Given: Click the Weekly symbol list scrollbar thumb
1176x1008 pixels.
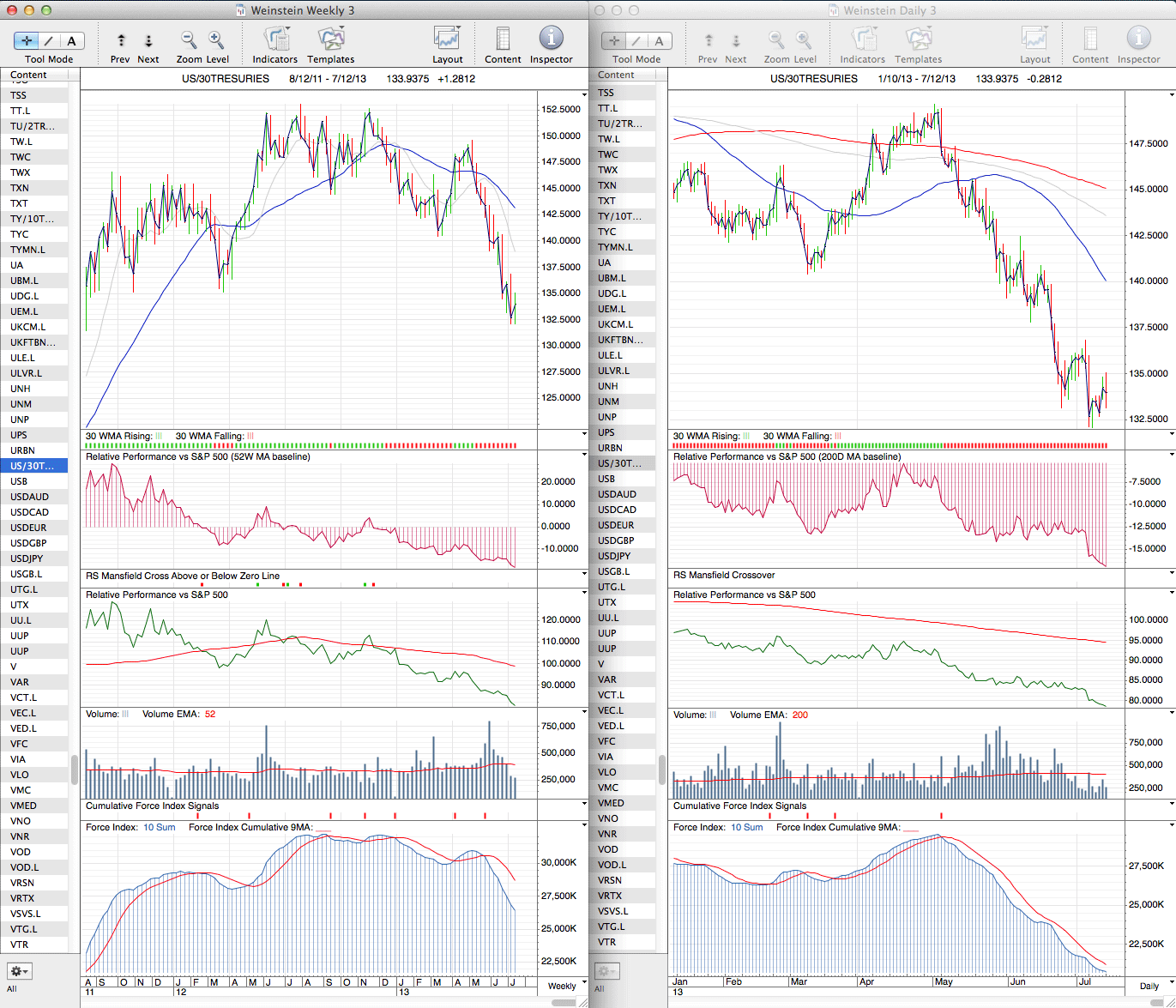Looking at the screenshot, I should (x=75, y=770).
